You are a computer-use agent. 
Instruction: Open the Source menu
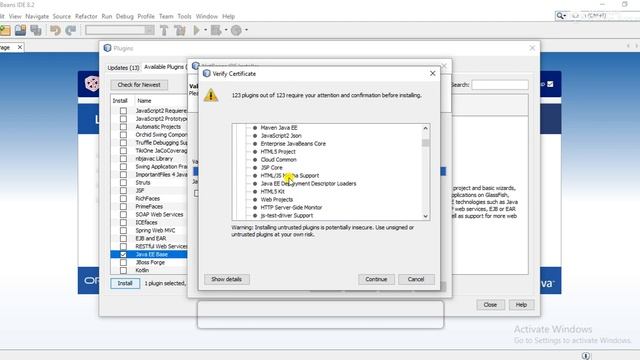pos(62,16)
